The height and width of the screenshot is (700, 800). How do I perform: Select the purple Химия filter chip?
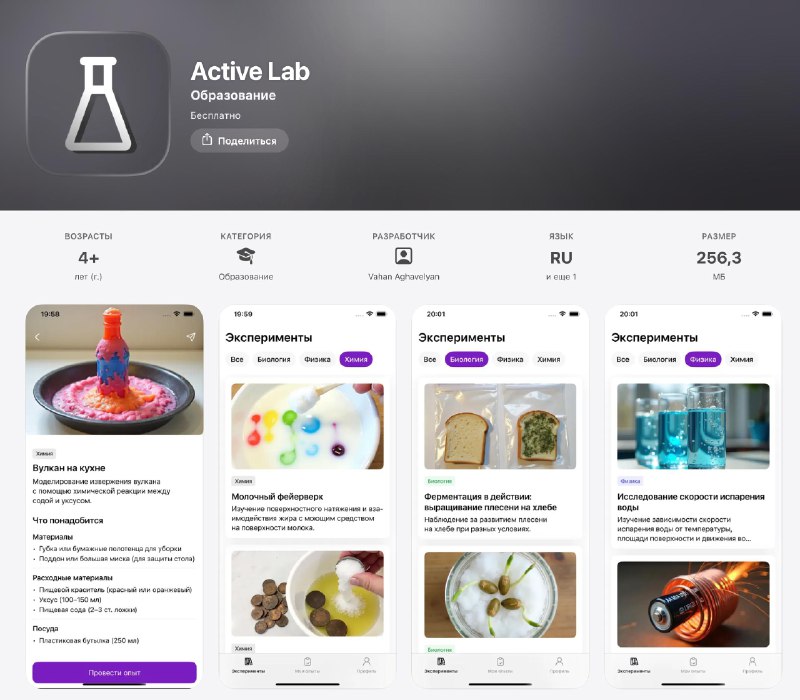(x=356, y=359)
